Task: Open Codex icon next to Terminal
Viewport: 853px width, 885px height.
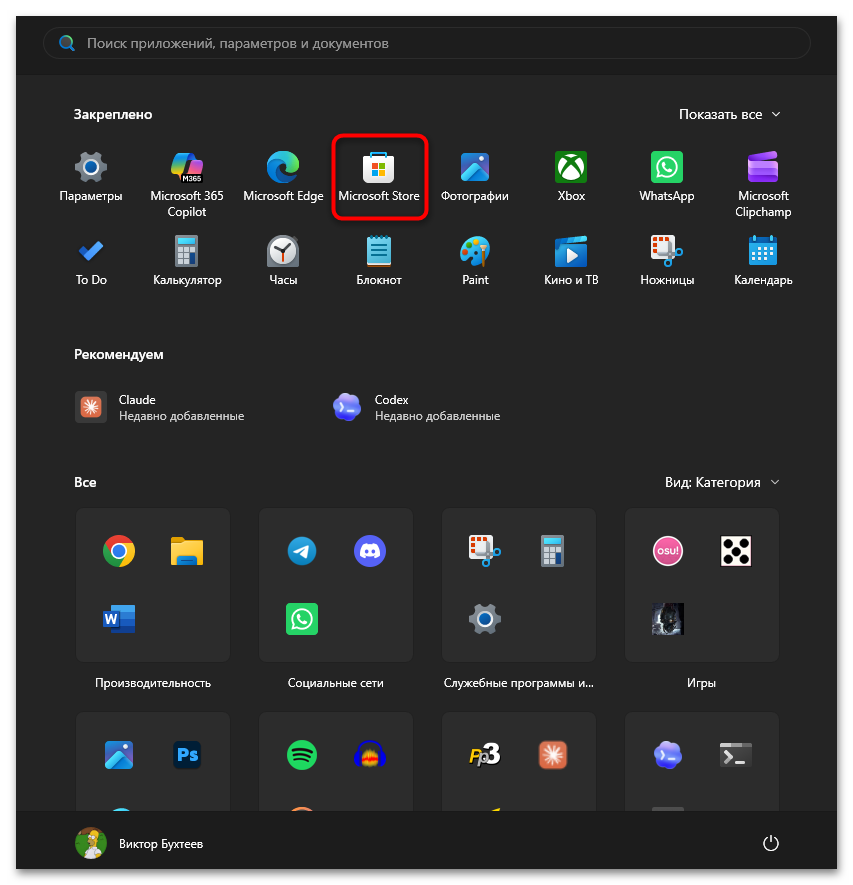Action: tap(668, 755)
